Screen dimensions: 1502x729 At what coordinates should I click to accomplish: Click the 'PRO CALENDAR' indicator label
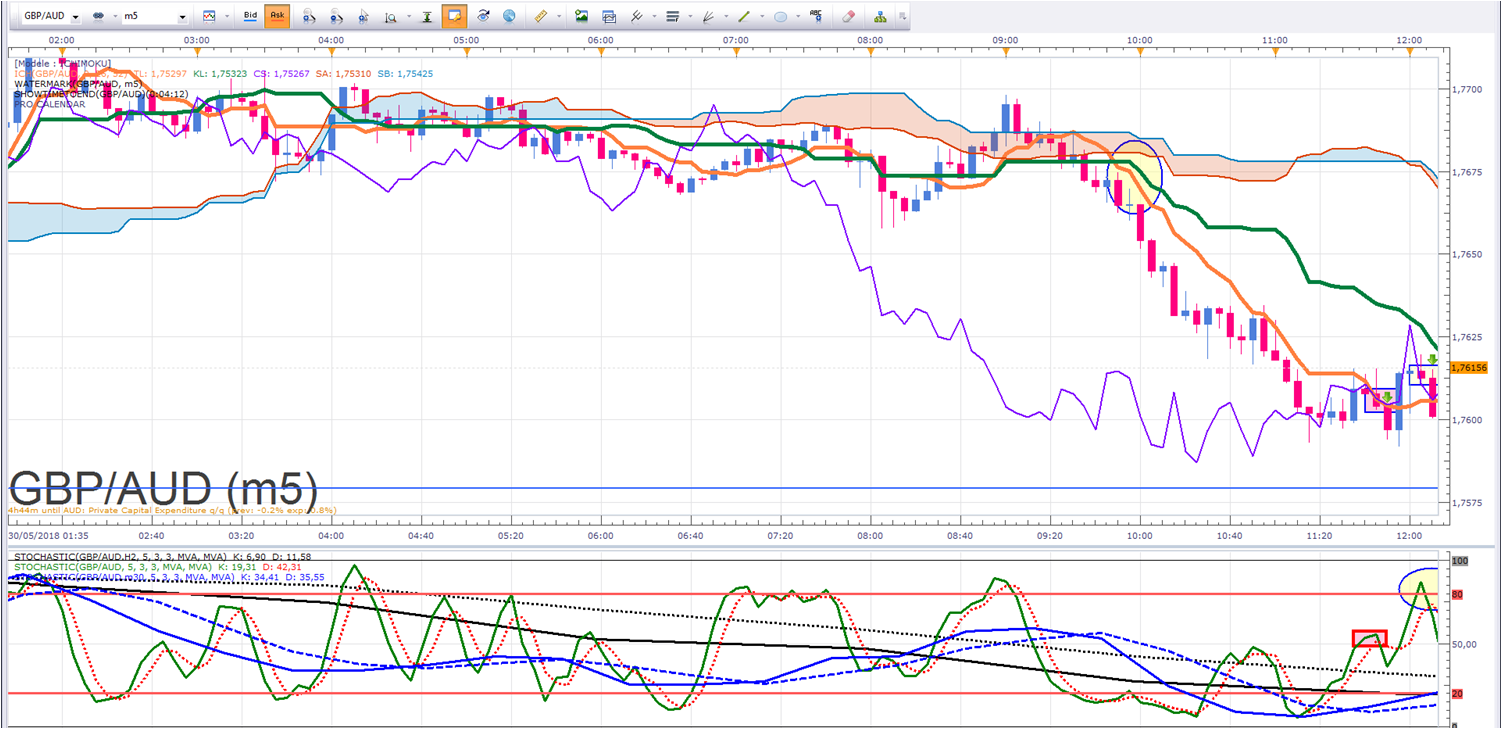(50, 104)
